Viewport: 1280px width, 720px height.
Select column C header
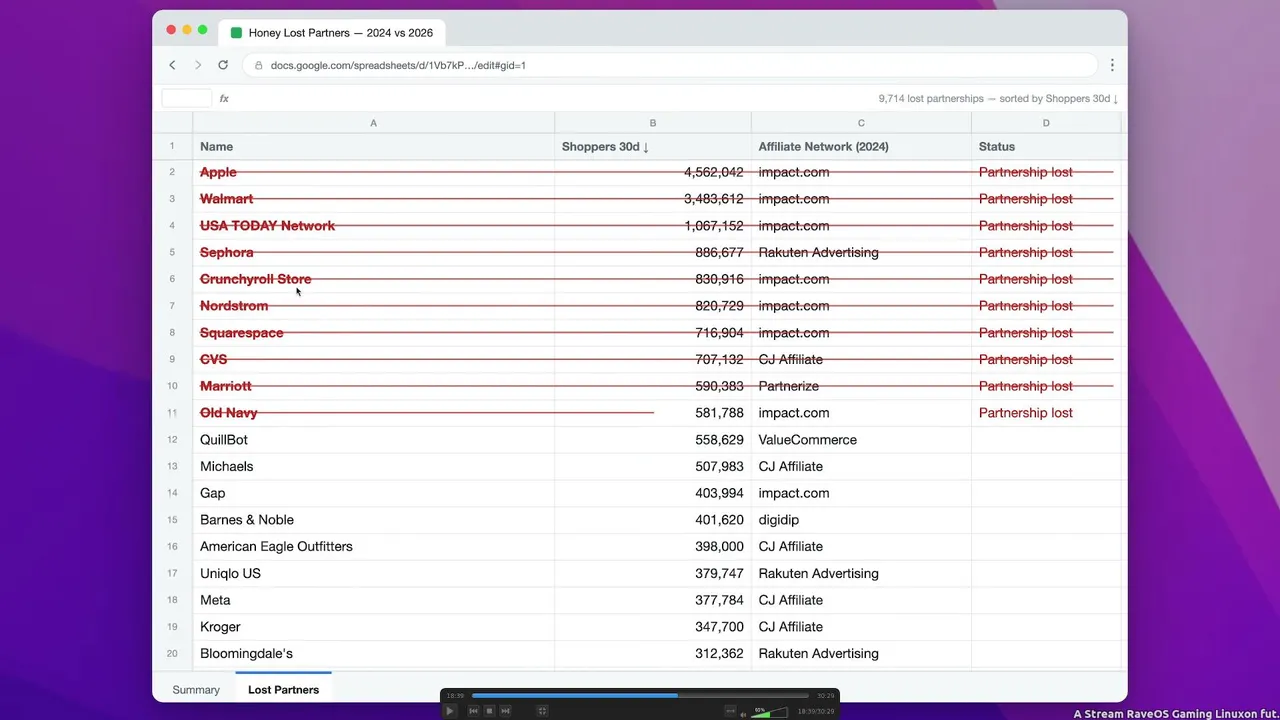pos(861,123)
